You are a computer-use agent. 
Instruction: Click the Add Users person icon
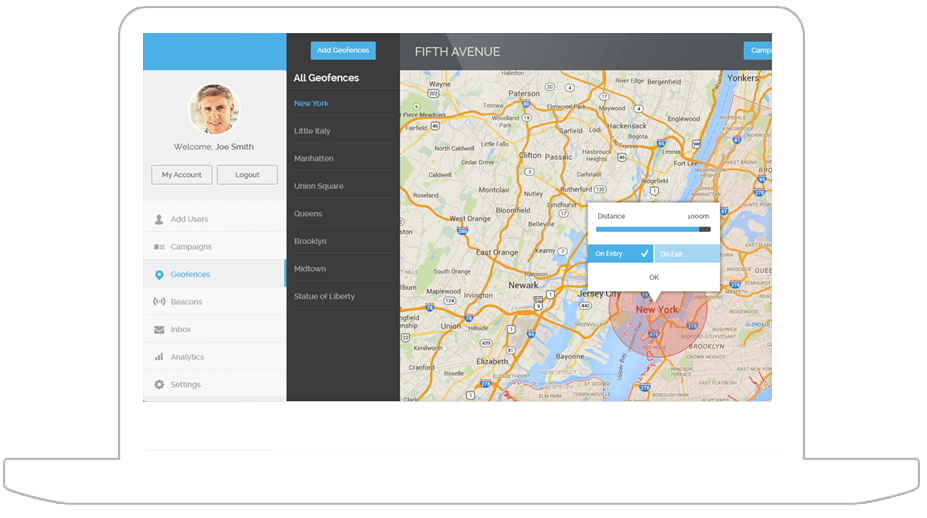point(158,219)
